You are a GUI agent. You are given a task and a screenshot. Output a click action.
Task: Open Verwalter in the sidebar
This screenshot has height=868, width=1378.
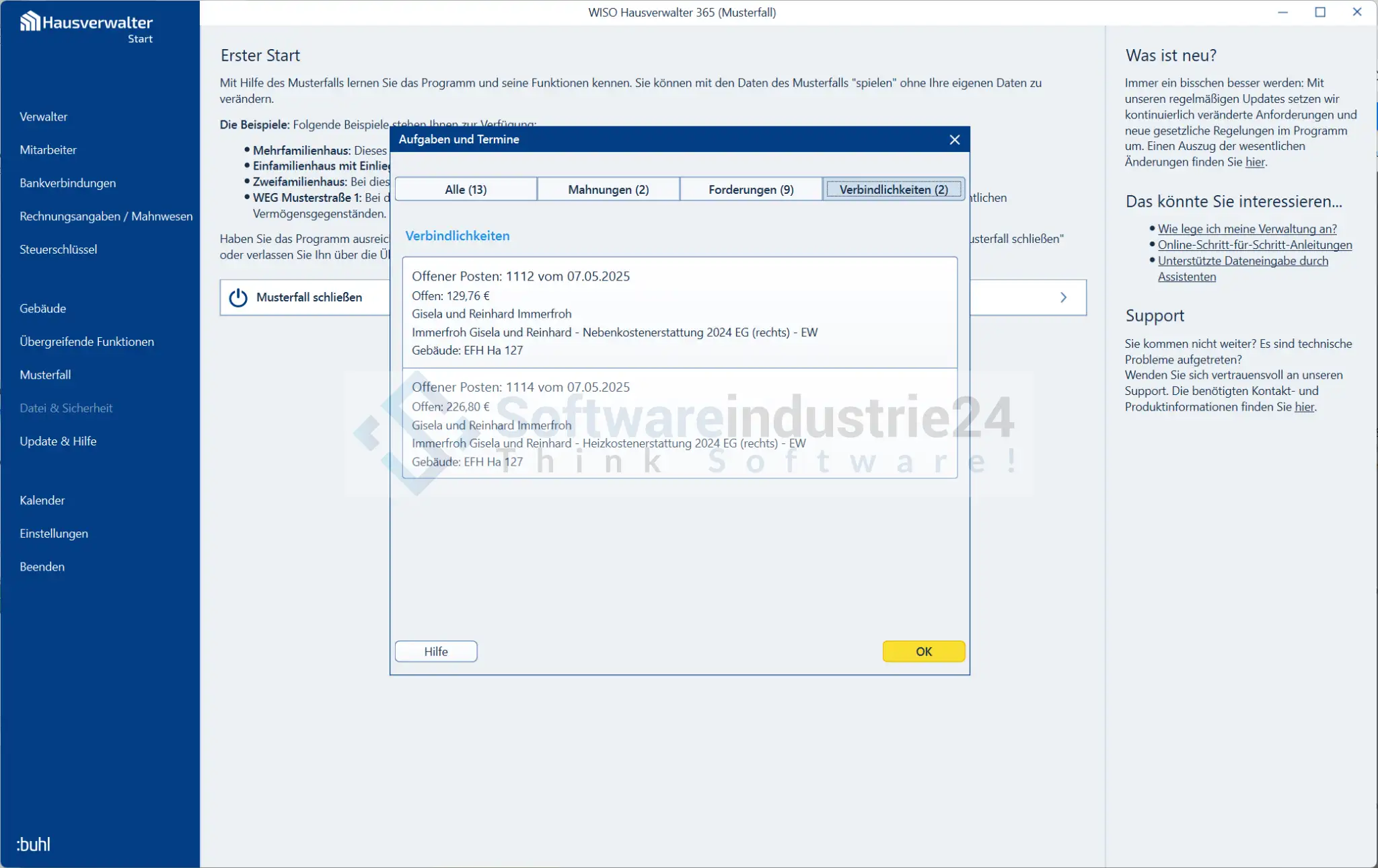tap(44, 116)
